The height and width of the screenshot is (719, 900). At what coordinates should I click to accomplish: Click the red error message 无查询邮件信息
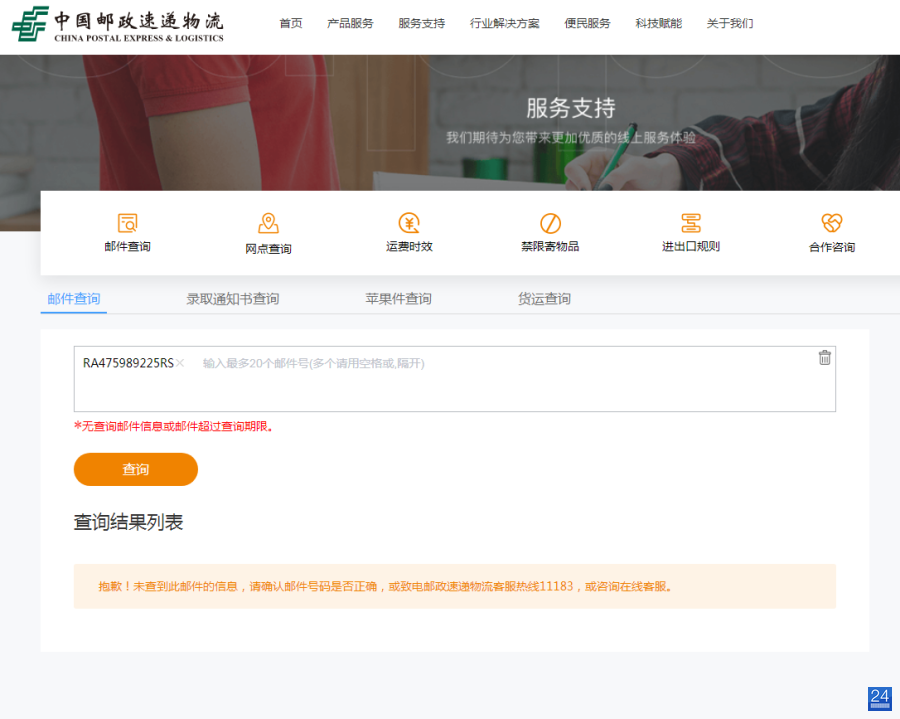pyautogui.click(x=173, y=426)
